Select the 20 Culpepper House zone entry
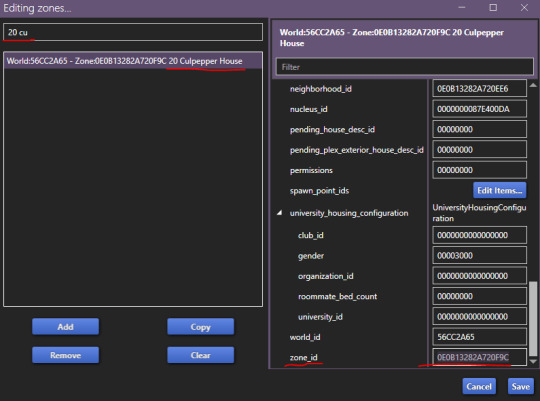540x401 pixels. (133, 61)
